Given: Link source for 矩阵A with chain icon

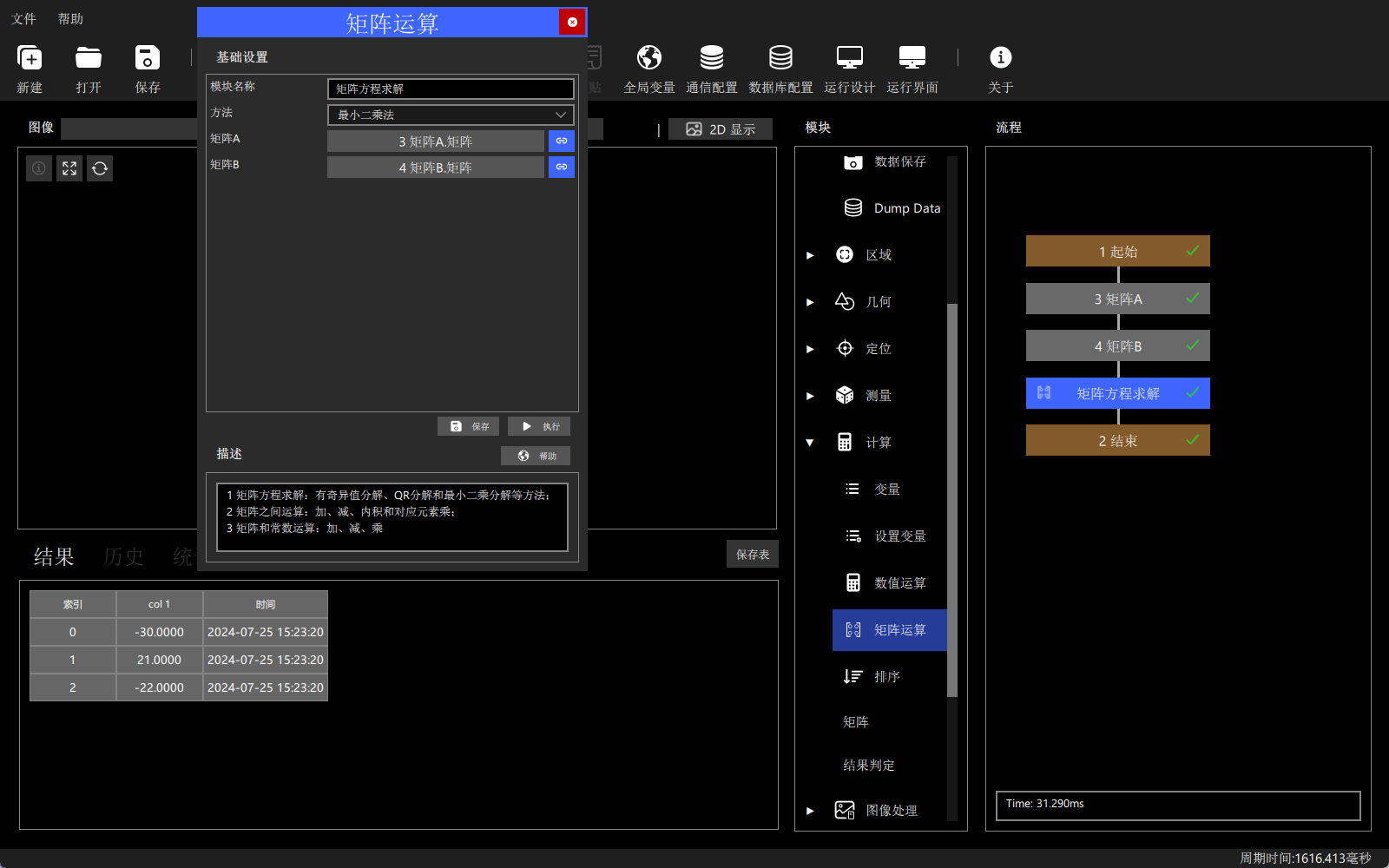Looking at the screenshot, I should (562, 141).
